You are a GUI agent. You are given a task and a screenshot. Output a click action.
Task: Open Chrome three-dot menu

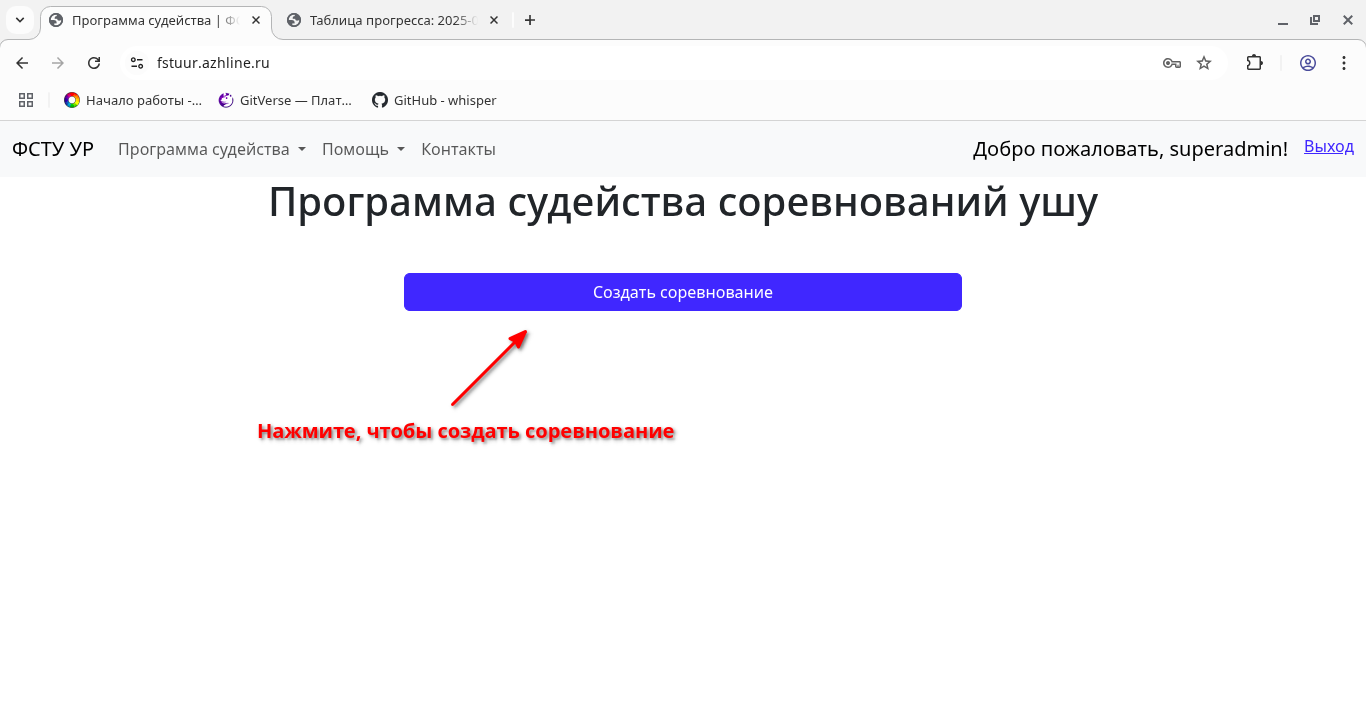tap(1341, 63)
